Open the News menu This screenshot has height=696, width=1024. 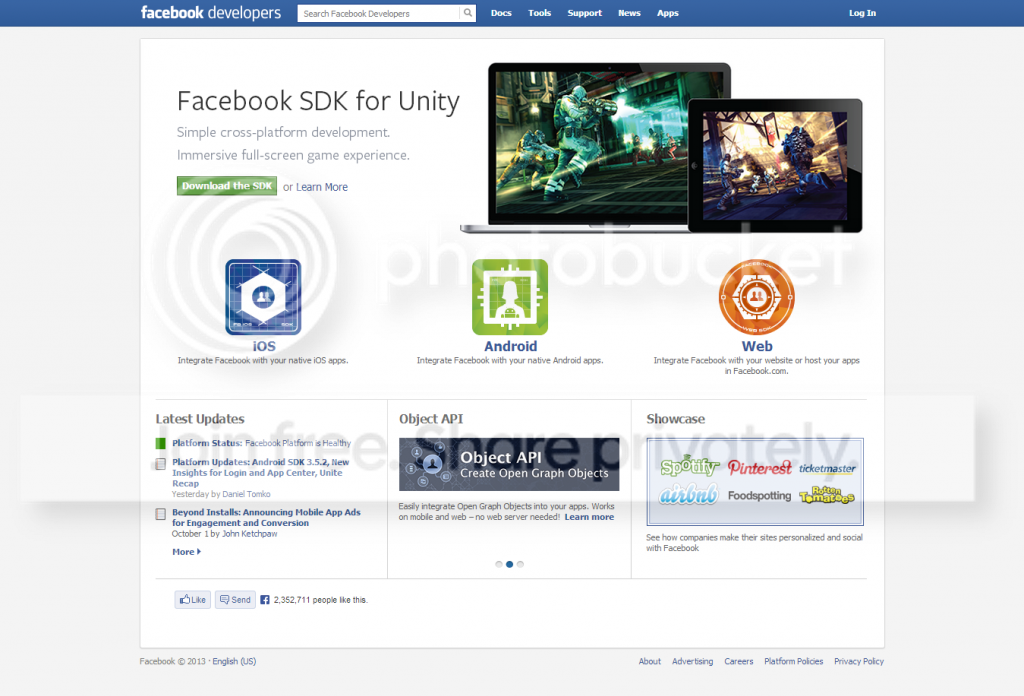(629, 13)
